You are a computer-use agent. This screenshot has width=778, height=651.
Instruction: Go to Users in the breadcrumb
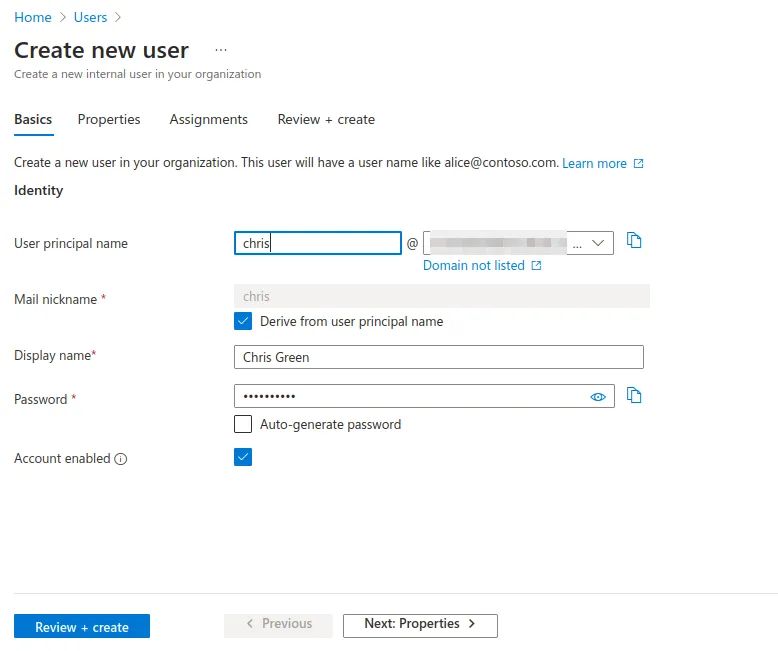pyautogui.click(x=90, y=17)
